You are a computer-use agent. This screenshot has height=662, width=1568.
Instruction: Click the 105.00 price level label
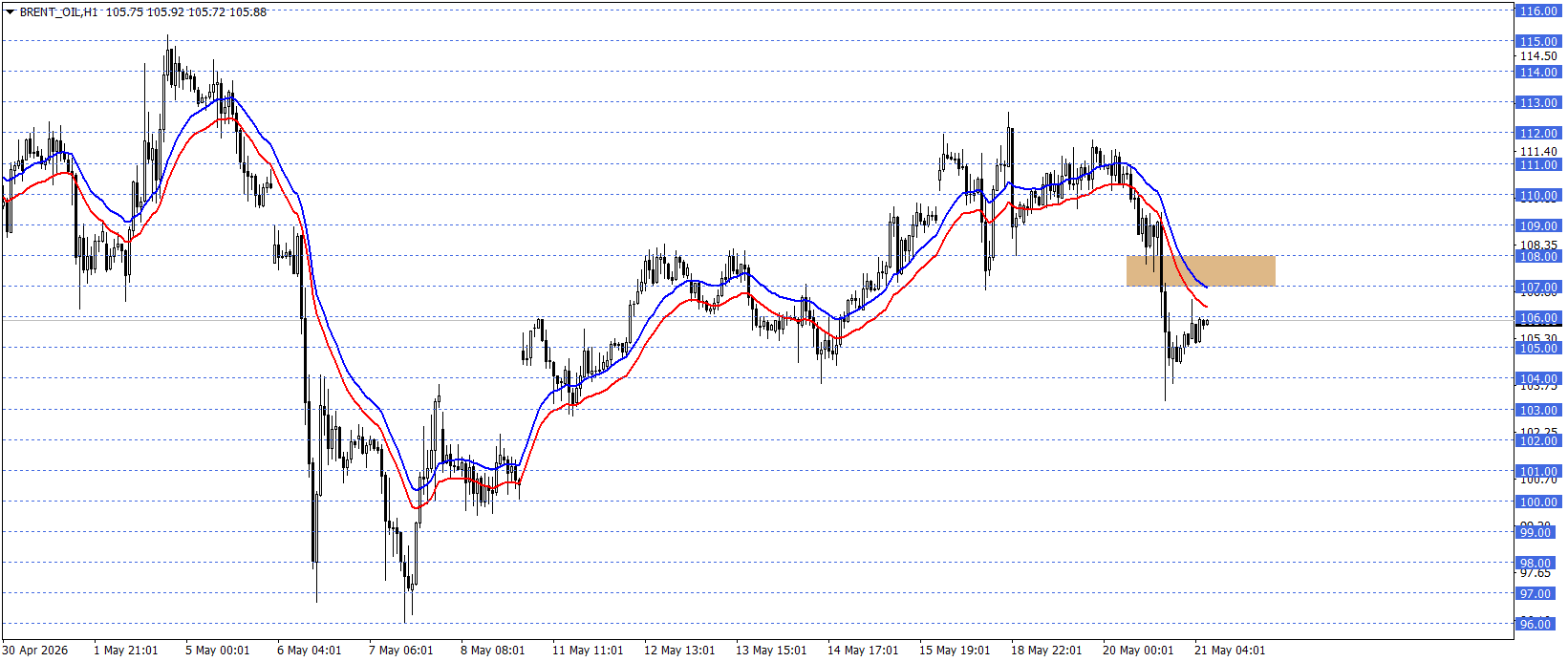1538,349
